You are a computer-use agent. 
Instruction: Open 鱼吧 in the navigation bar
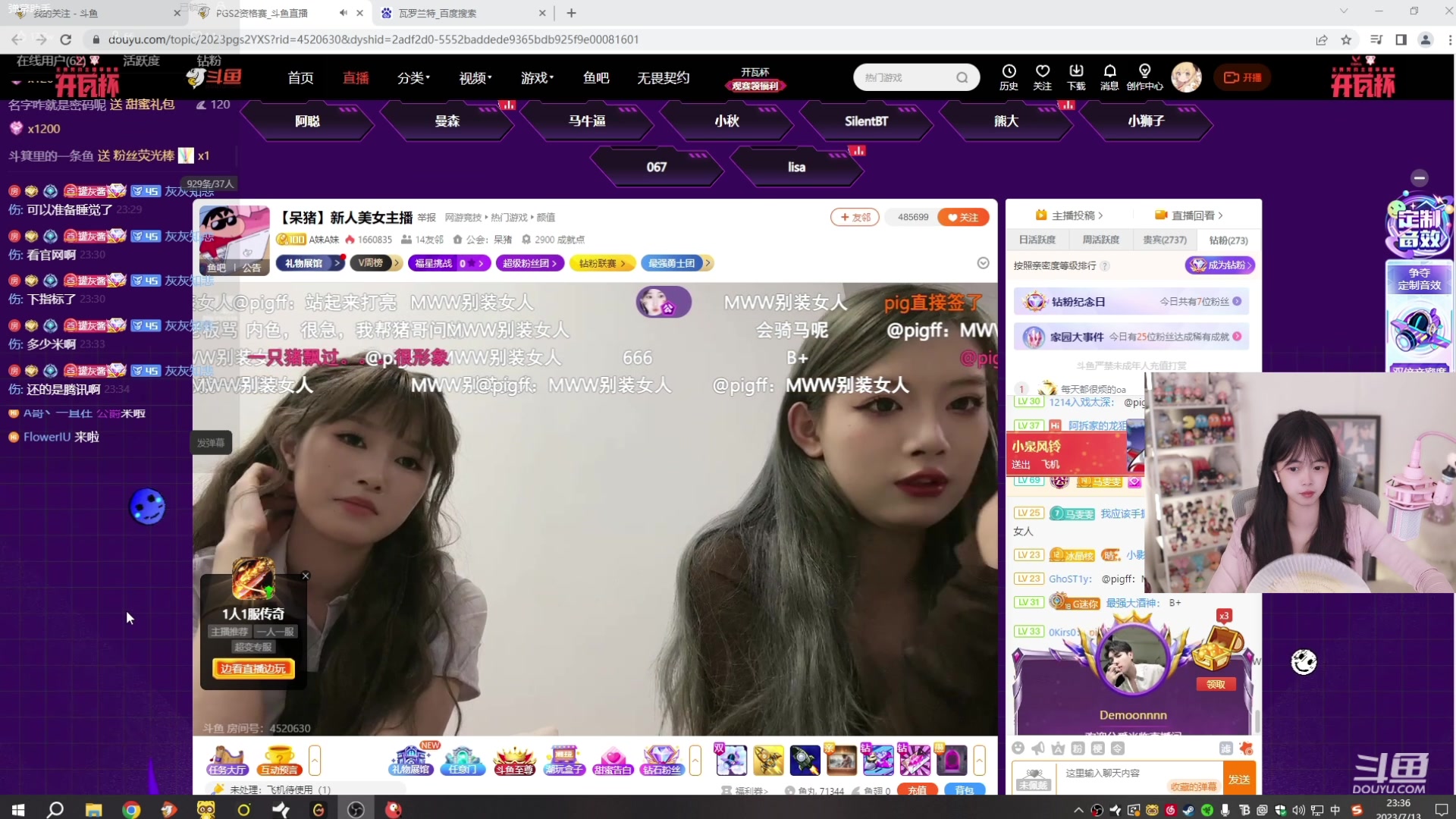coord(596,77)
